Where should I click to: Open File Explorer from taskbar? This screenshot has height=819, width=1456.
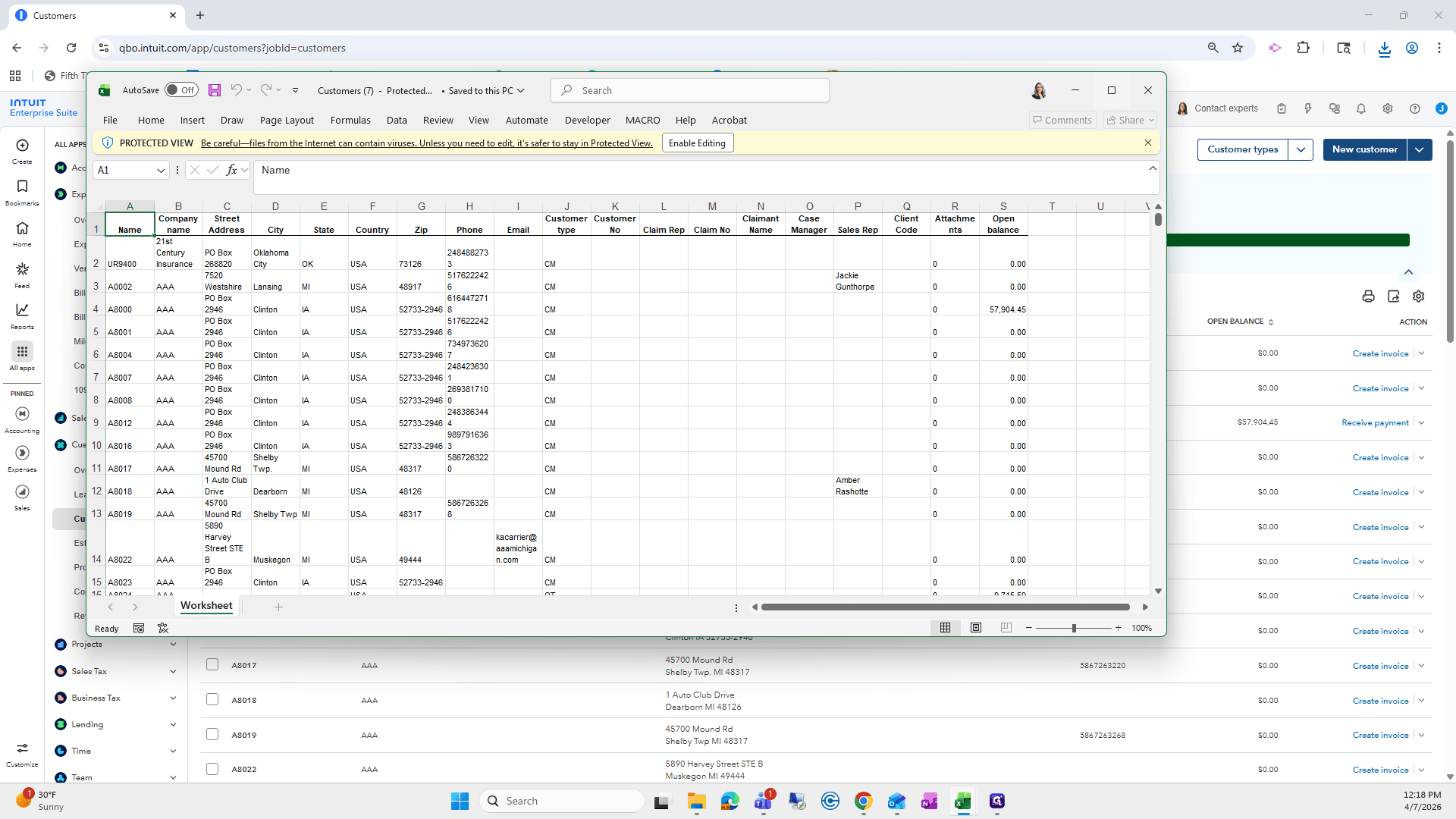pos(696,801)
